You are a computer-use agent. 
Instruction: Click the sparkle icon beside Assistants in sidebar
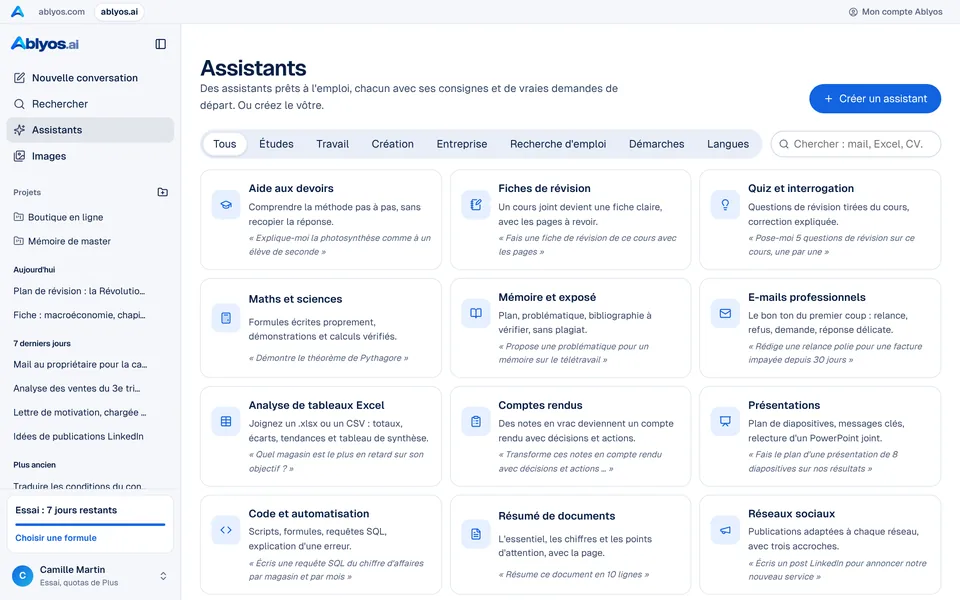20,130
